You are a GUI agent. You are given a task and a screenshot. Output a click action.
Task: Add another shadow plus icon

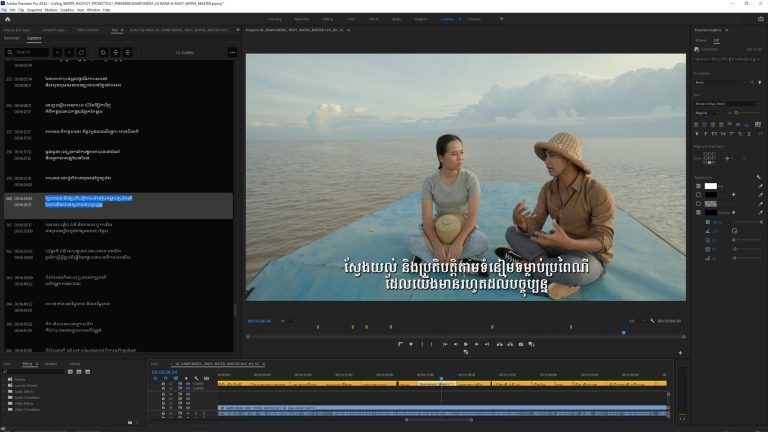point(733,212)
